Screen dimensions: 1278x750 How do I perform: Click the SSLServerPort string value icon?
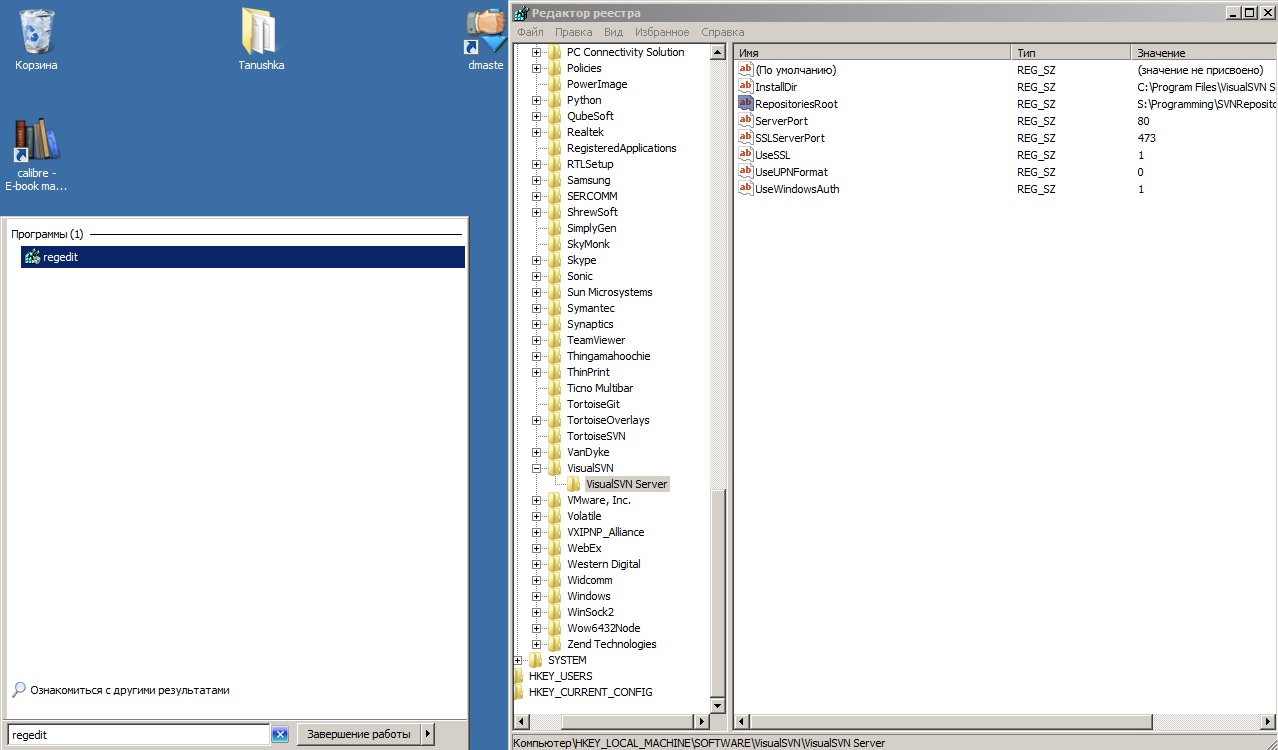click(745, 138)
